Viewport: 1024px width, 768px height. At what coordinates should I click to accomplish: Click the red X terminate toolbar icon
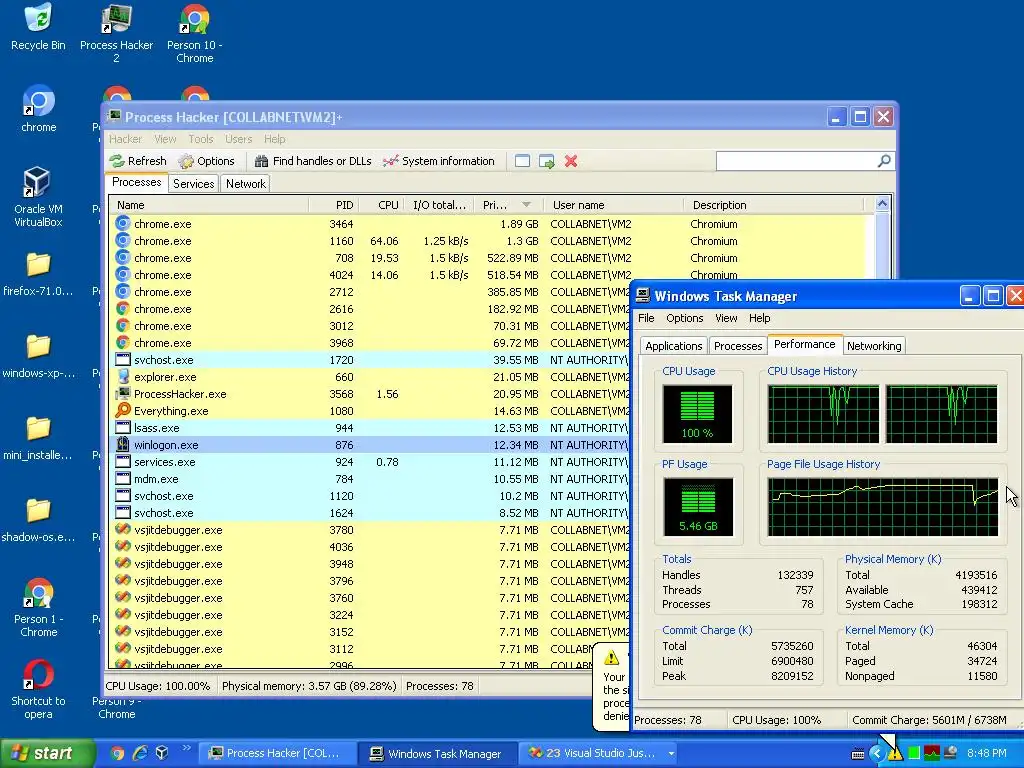coord(571,161)
